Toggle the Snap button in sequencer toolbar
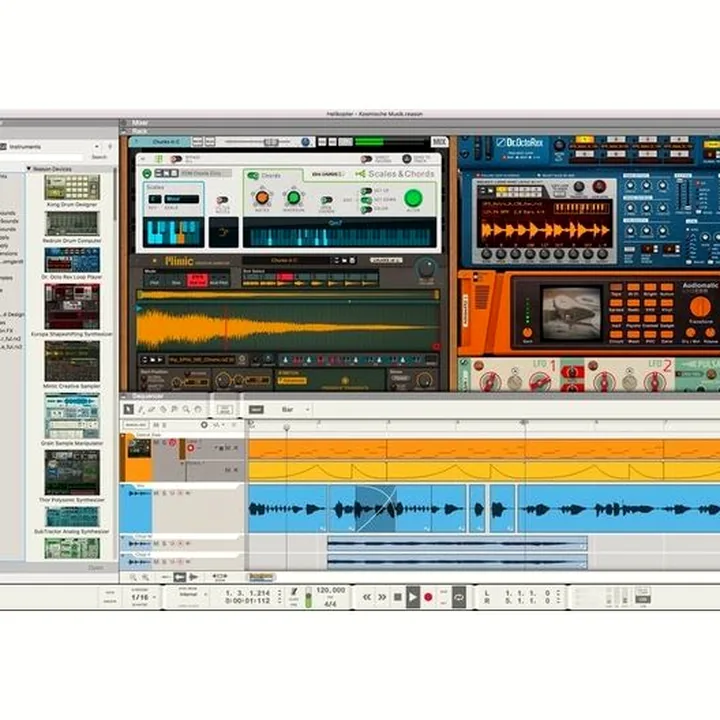The height and width of the screenshot is (720, 720). tap(256, 409)
